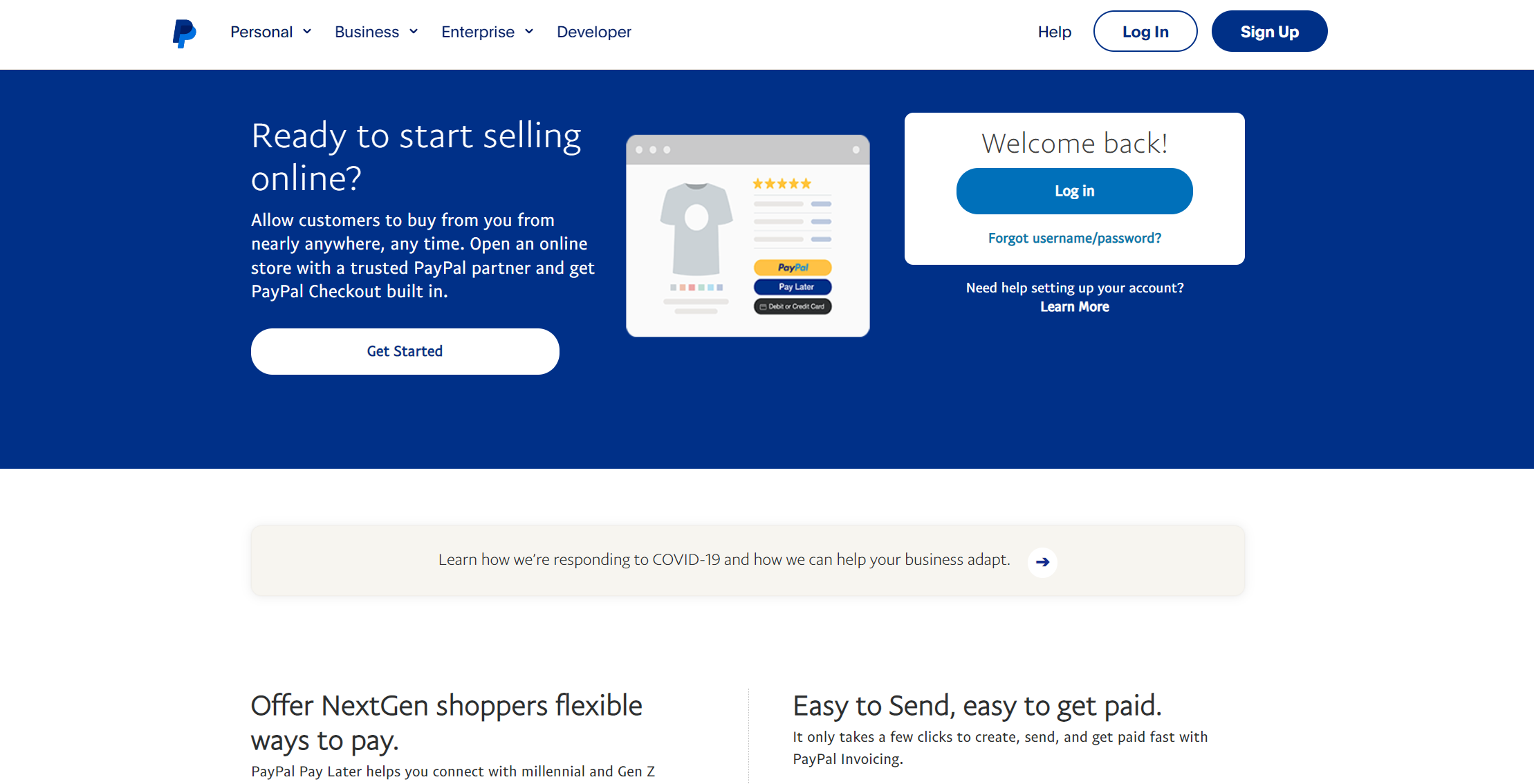Viewport: 1534px width, 784px height.
Task: Click the COVID-19 response banner text
Action: pyautogui.click(x=724, y=559)
